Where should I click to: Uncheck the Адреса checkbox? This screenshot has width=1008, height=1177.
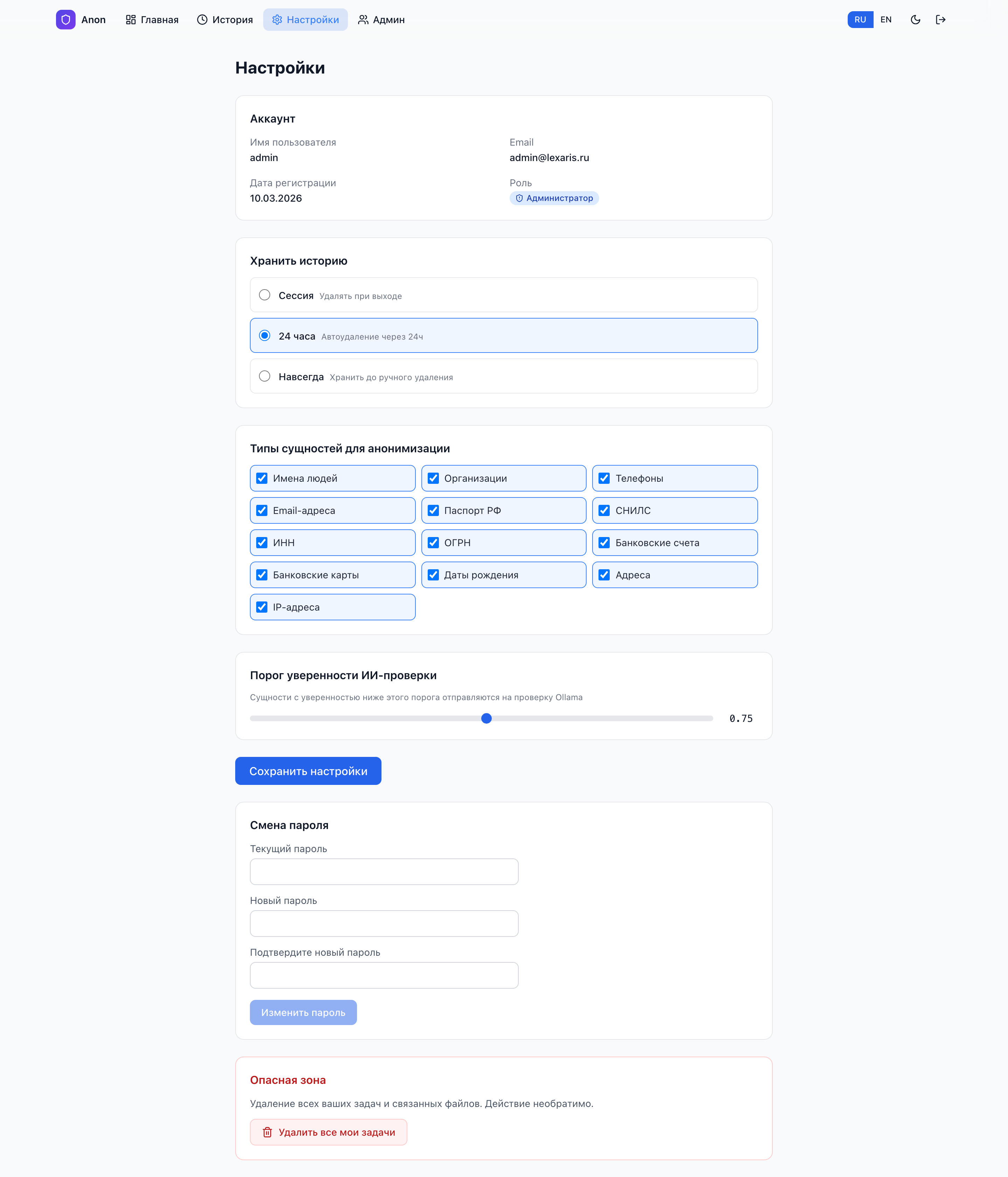coord(604,575)
